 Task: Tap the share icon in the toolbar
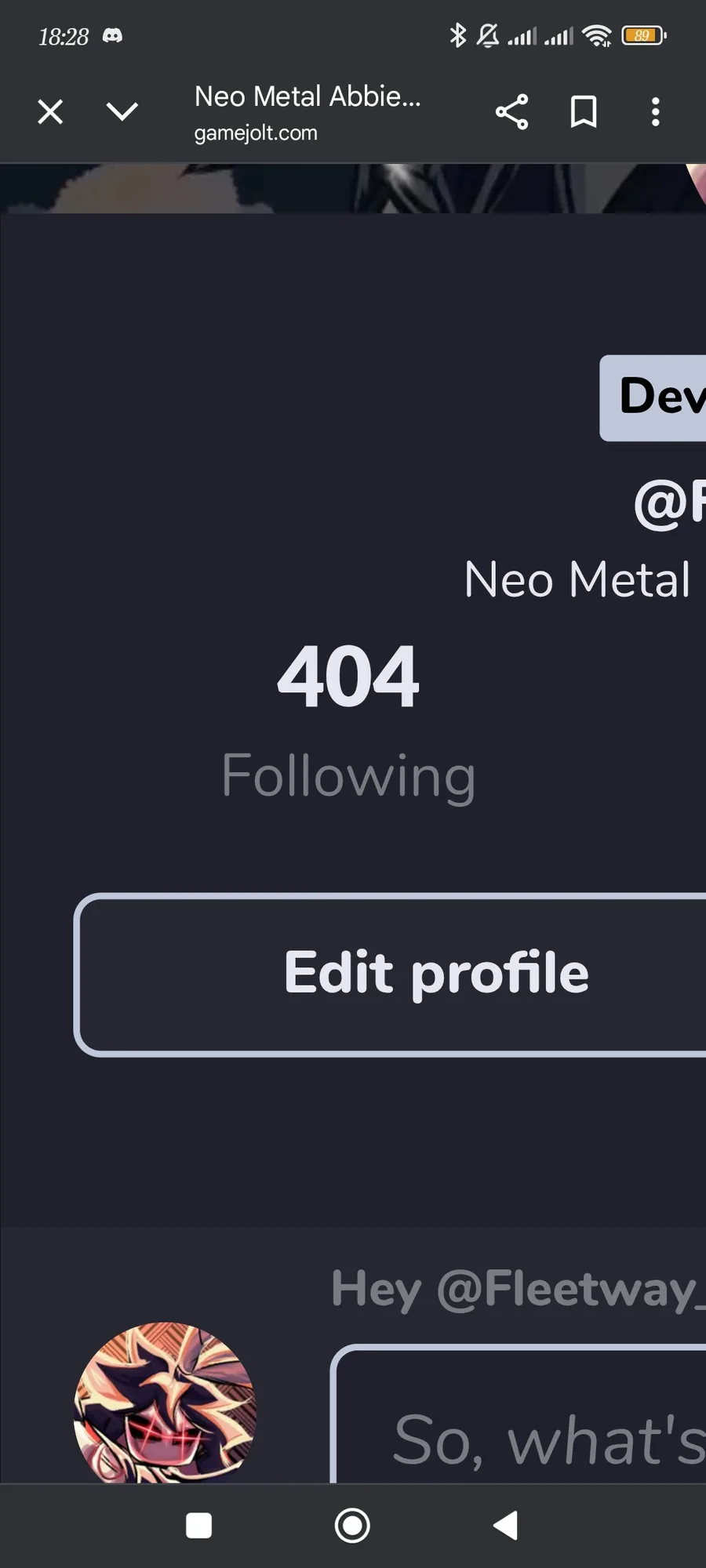click(x=511, y=112)
